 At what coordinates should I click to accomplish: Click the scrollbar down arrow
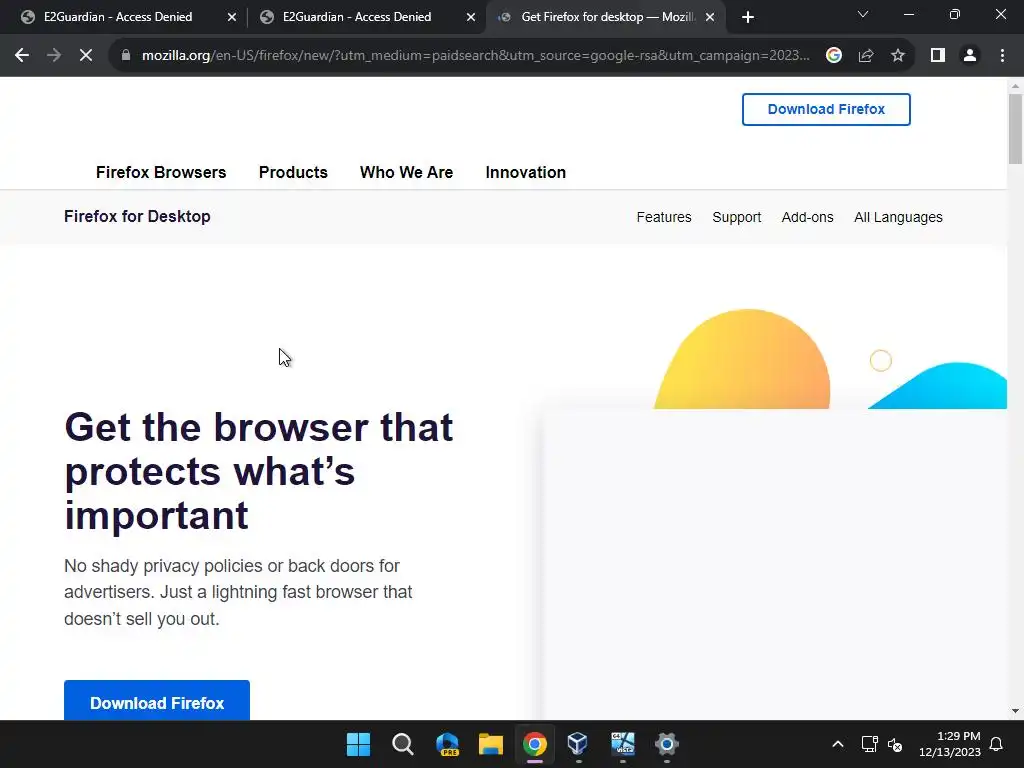(x=1015, y=711)
